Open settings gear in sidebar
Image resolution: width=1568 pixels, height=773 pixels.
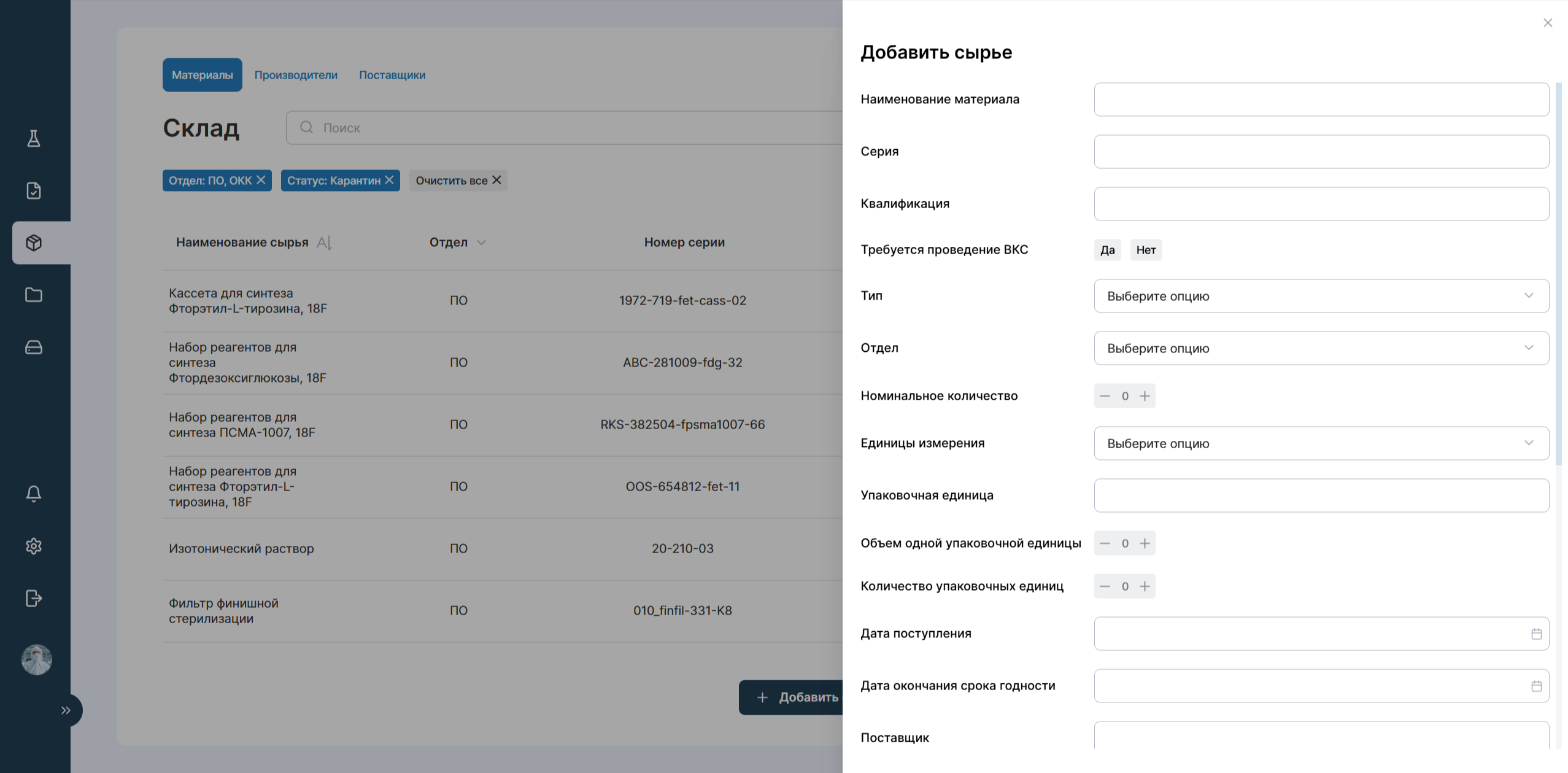pyautogui.click(x=34, y=546)
